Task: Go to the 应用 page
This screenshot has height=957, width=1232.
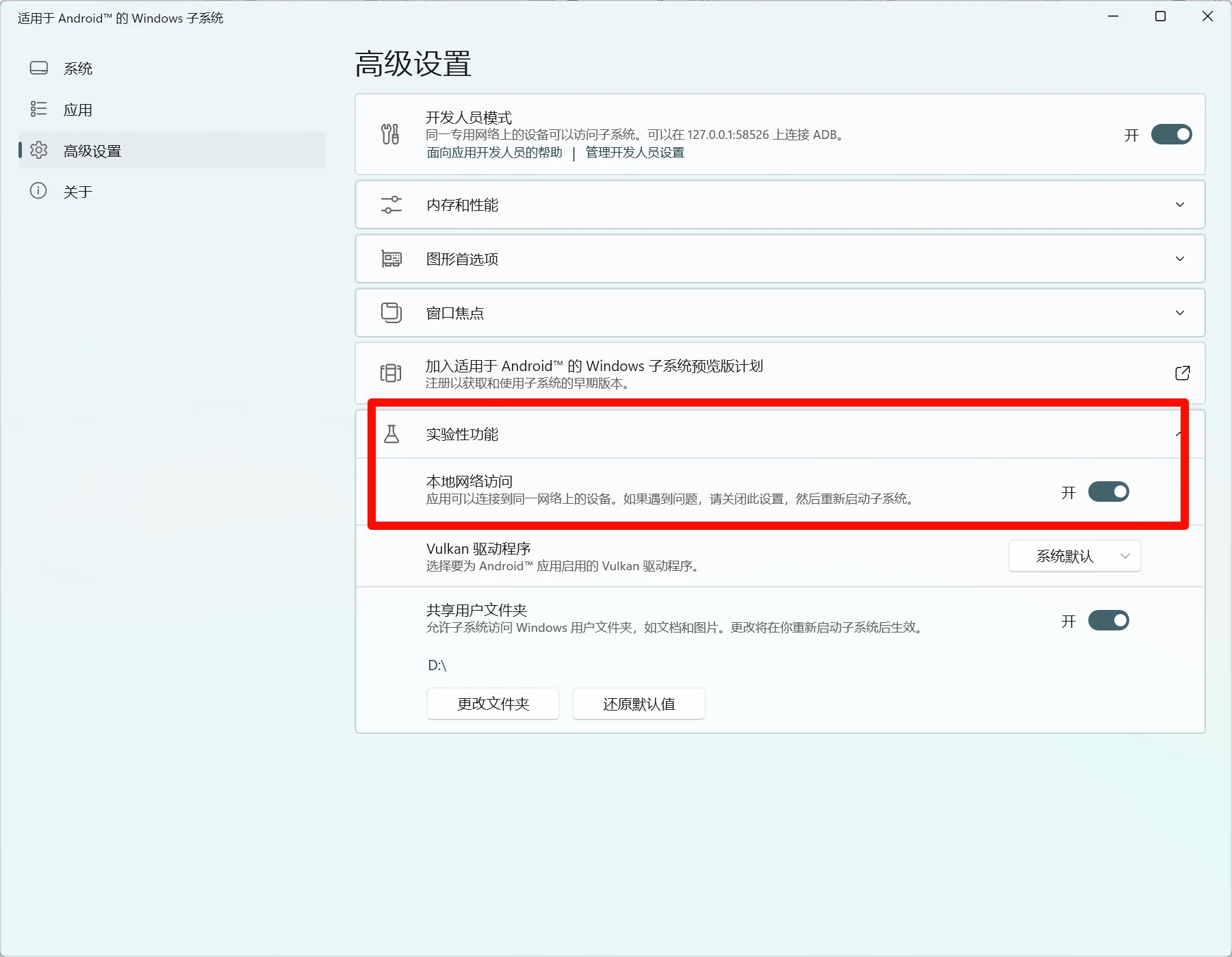Action: 172,110
